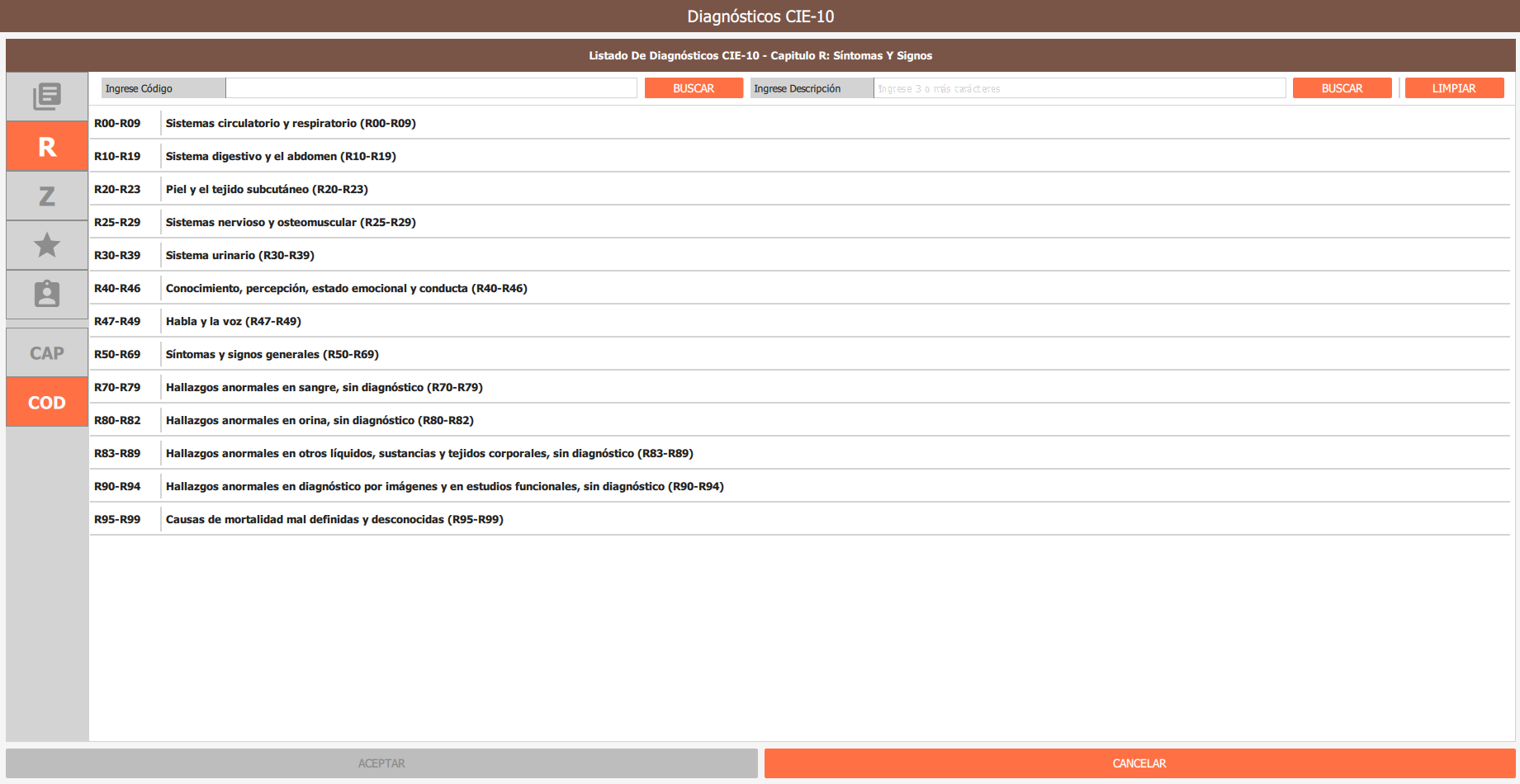The height and width of the screenshot is (784, 1520).
Task: Click the Ingrese Descripción input field
Action: (x=1079, y=88)
